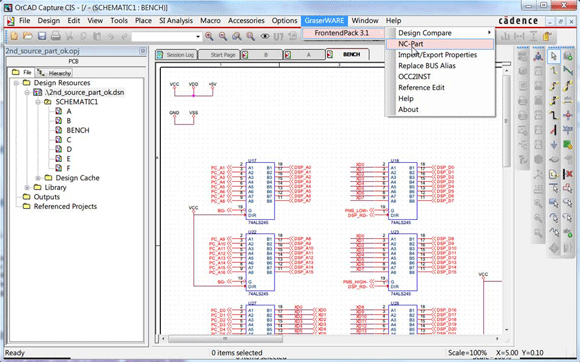This screenshot has width=580, height=362.
Task: Click the '0 items selected' status text
Action: pos(237,353)
